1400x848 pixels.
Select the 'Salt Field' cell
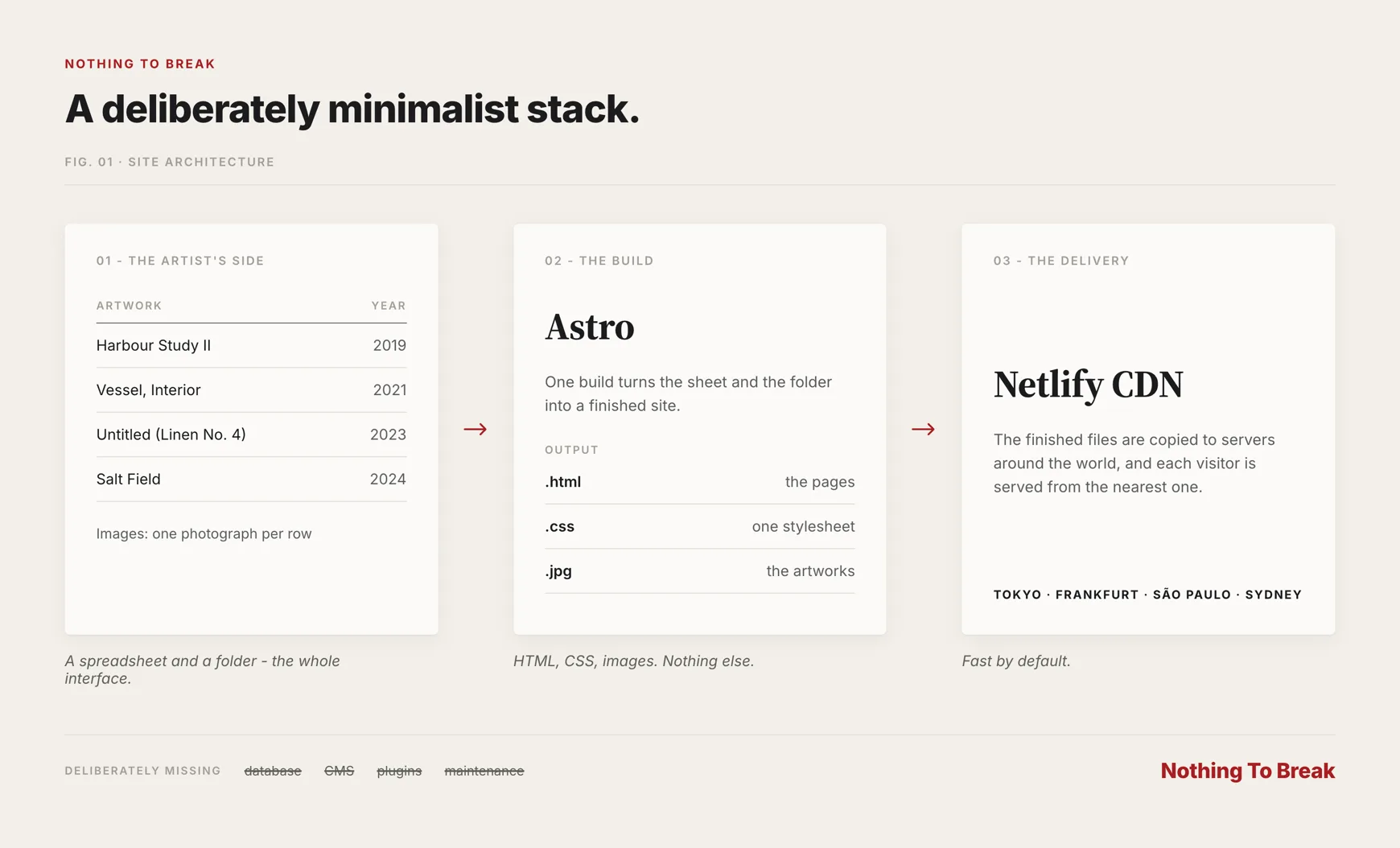tap(128, 479)
